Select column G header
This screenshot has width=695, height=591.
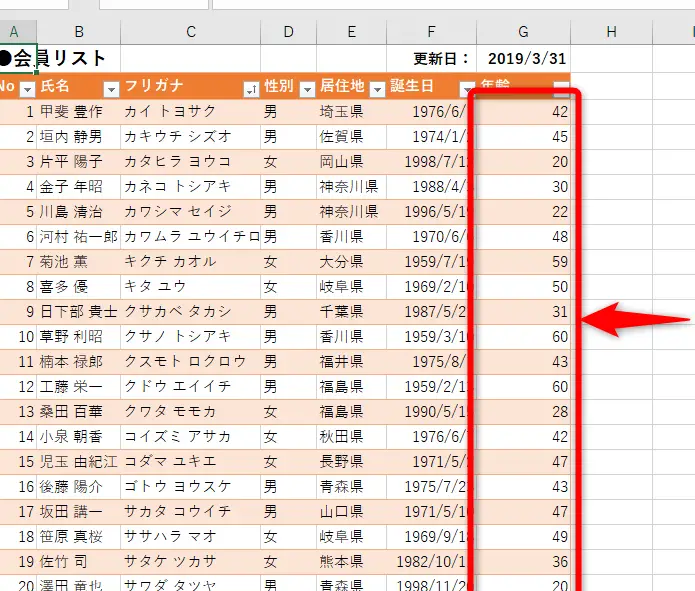pos(523,32)
